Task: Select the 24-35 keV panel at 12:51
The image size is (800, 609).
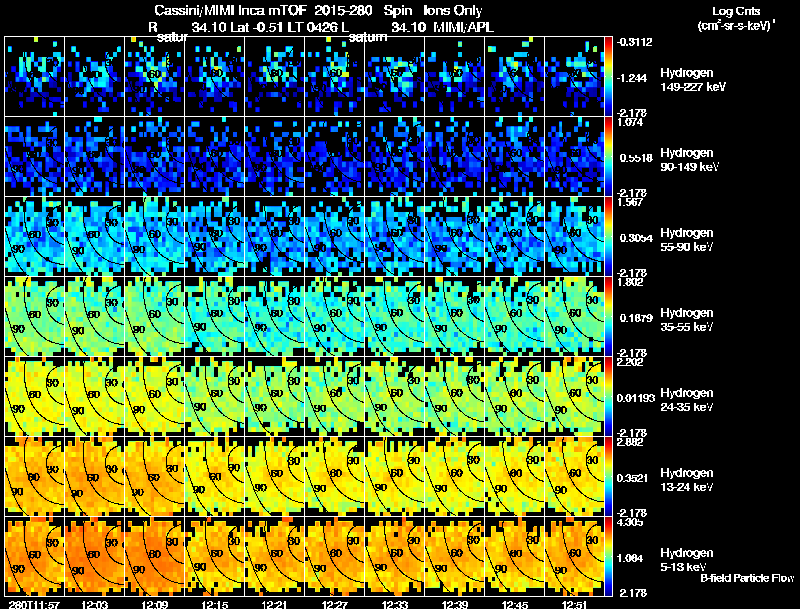Action: pyautogui.click(x=574, y=397)
